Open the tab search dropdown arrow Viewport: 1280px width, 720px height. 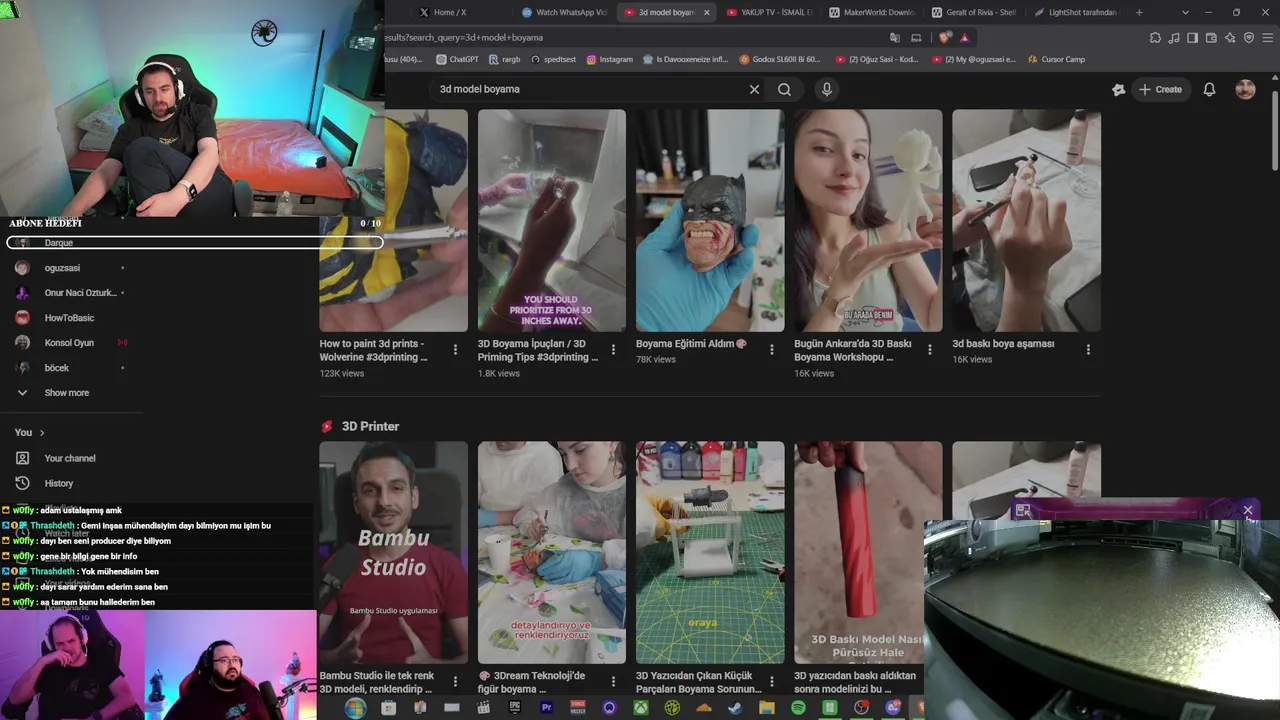click(1185, 13)
